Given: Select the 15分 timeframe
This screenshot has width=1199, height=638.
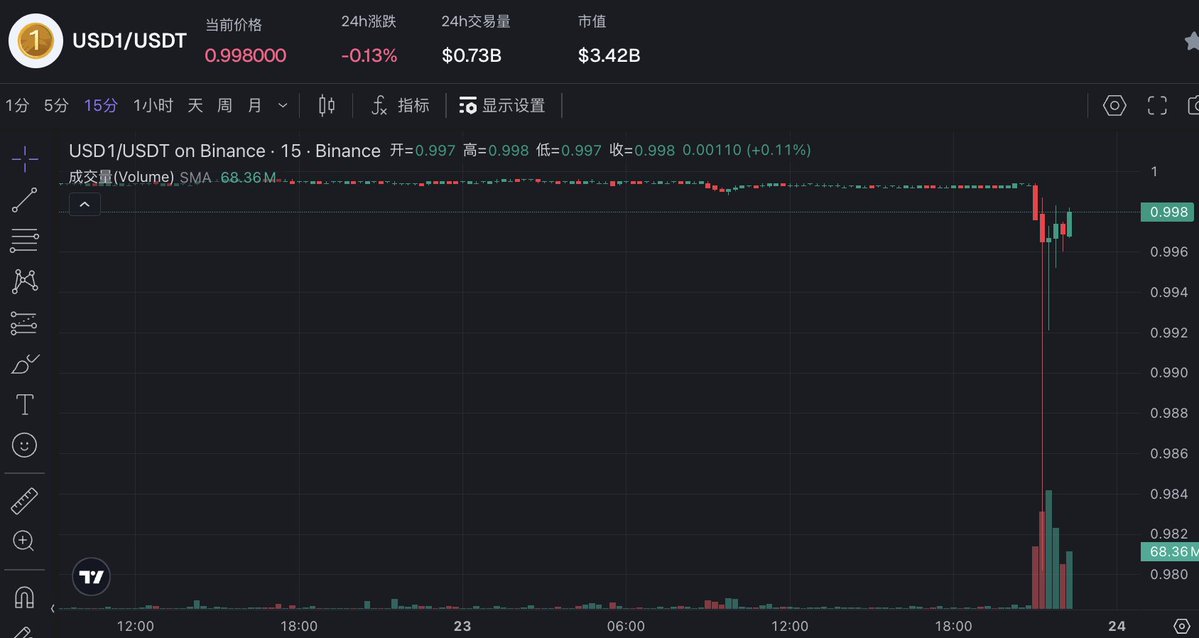Looking at the screenshot, I should tap(101, 106).
